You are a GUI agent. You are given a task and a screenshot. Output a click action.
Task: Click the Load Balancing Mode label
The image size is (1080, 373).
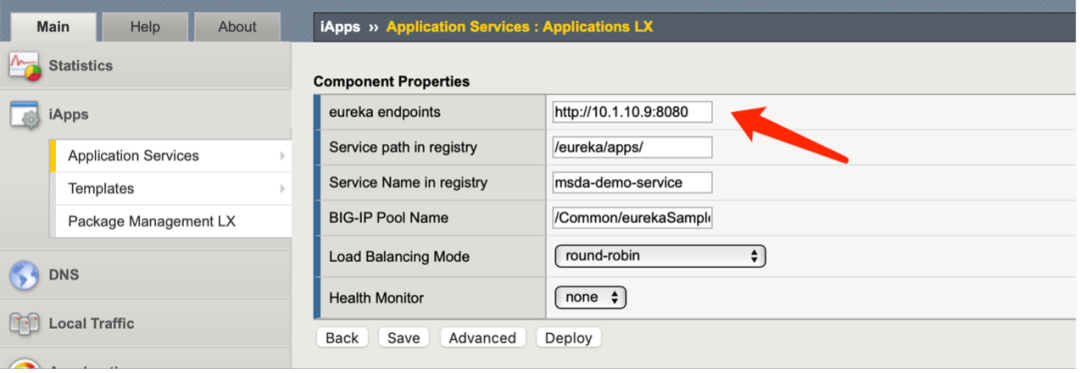point(399,257)
